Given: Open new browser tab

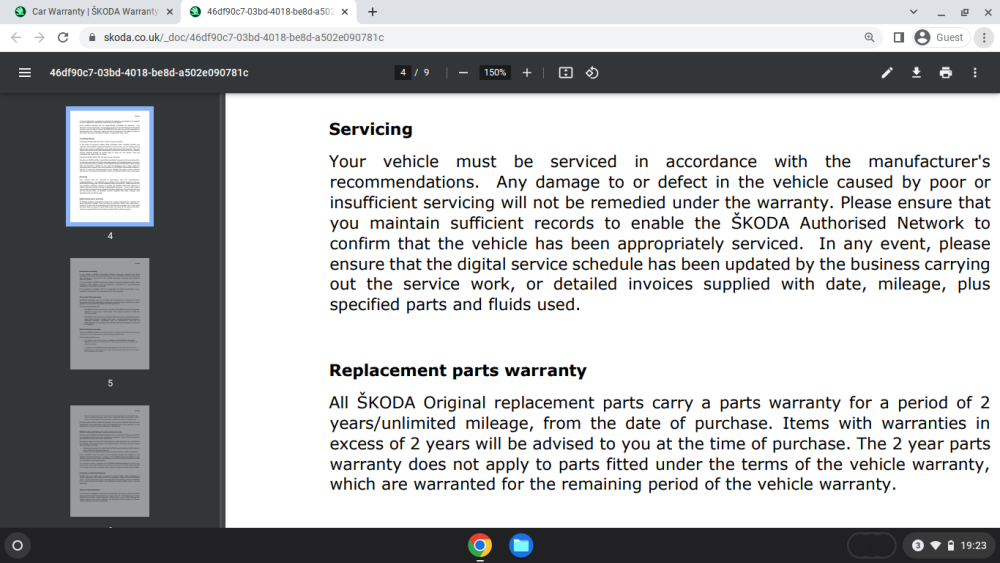Looking at the screenshot, I should click(x=372, y=11).
